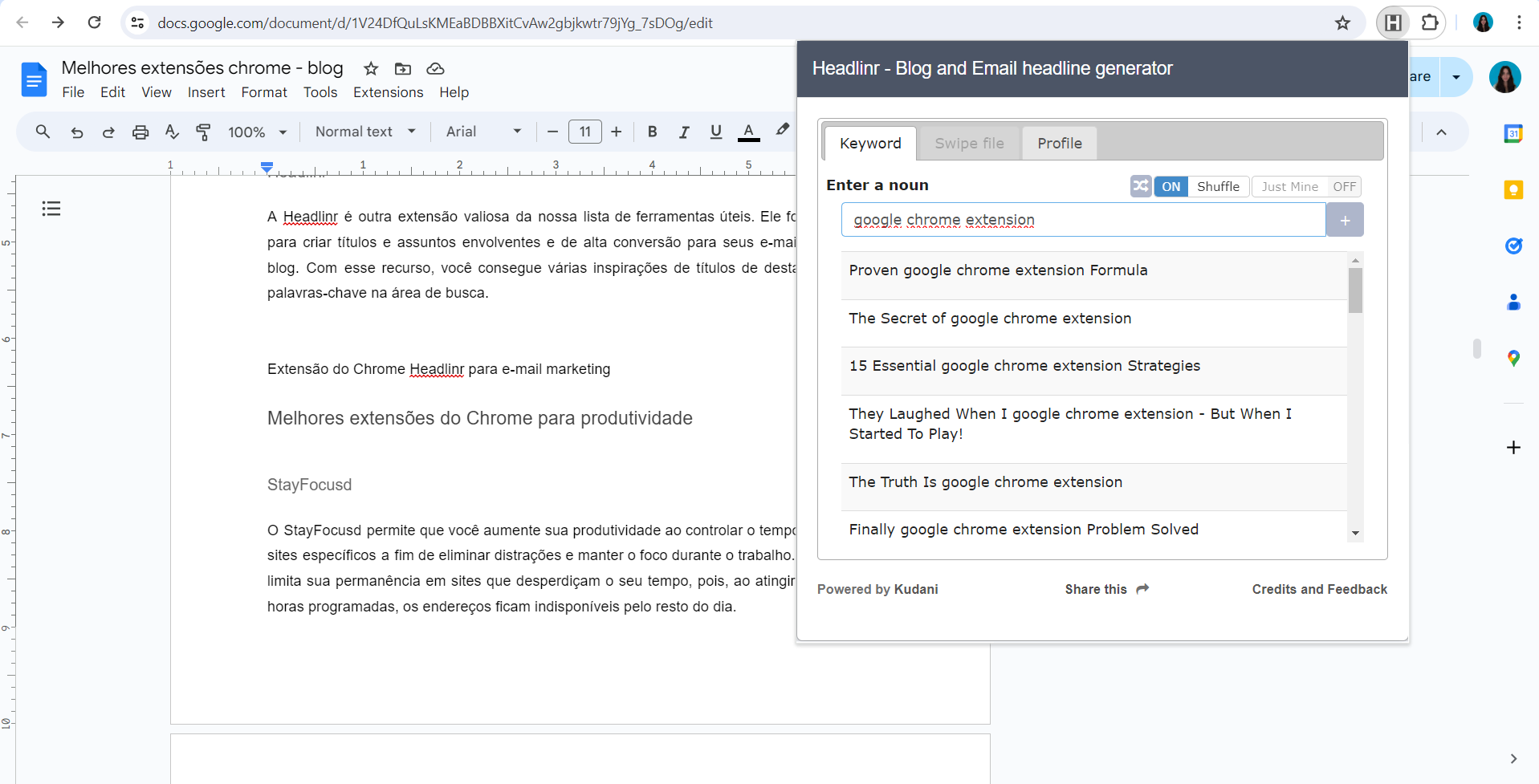Click the undo arrow icon

pos(77,132)
